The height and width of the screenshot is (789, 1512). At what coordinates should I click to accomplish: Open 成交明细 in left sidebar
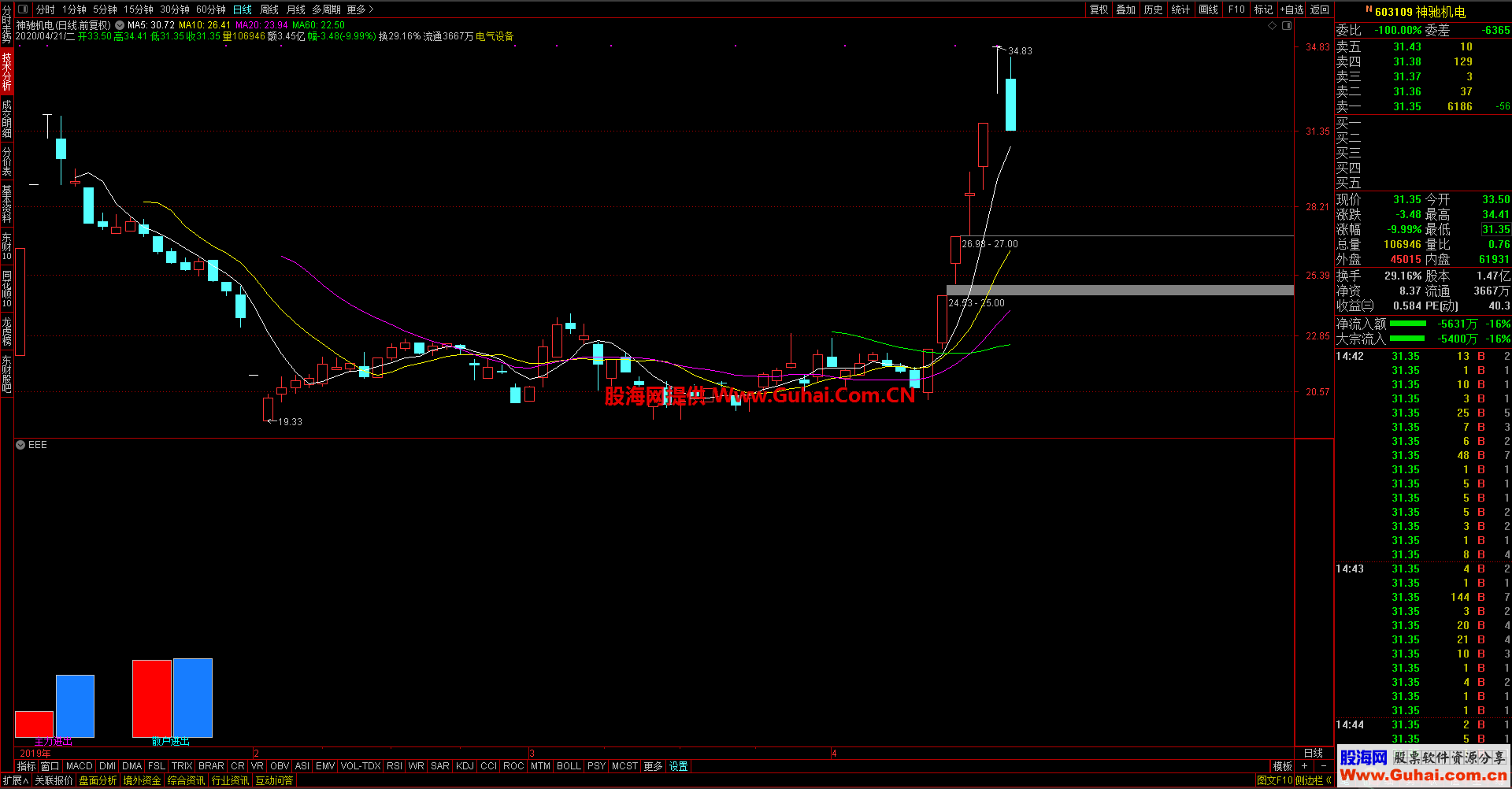(6, 119)
